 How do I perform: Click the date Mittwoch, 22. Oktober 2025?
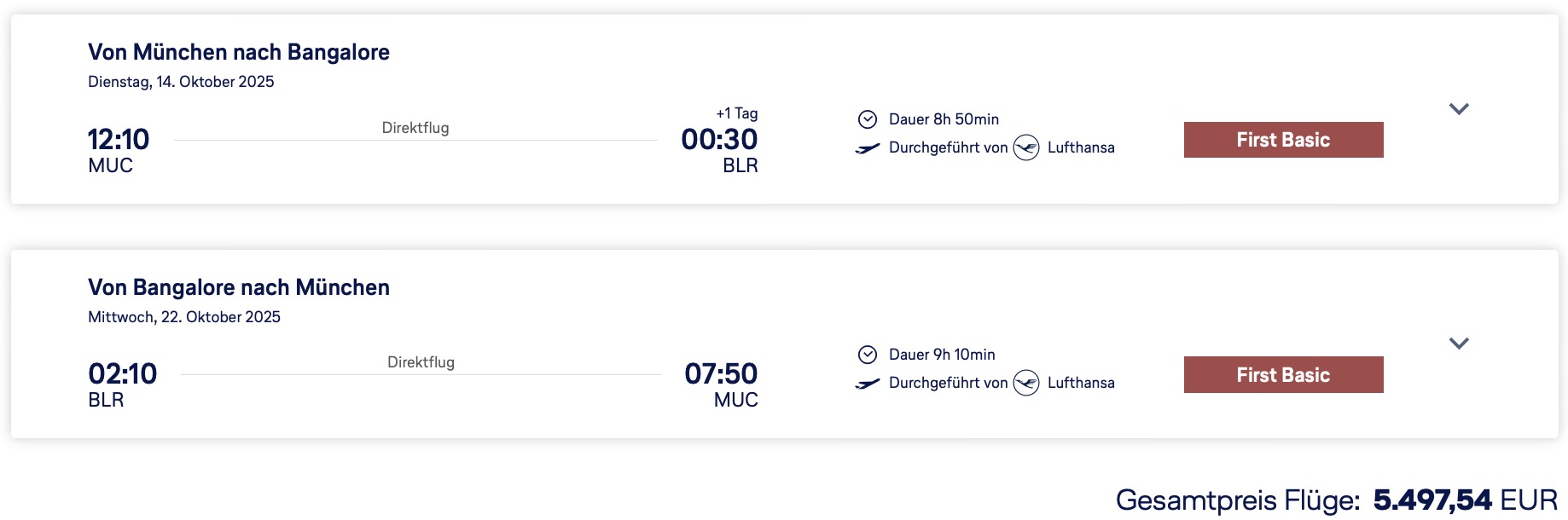184,317
